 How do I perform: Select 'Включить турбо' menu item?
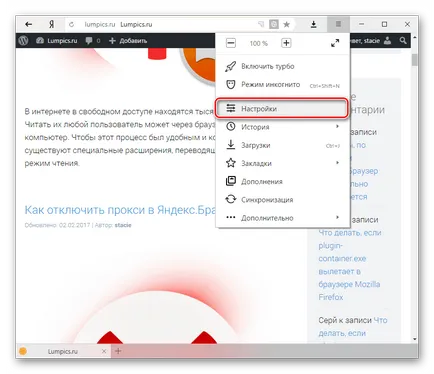coord(283,66)
